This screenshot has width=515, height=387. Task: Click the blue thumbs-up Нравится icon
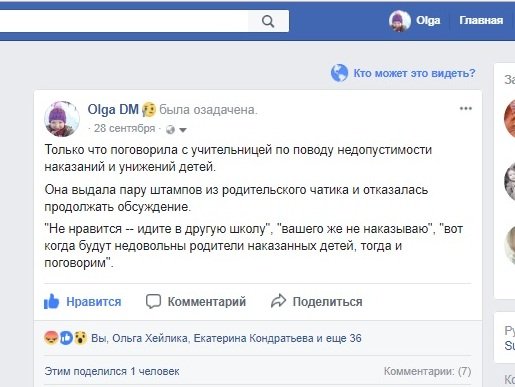[x=51, y=301]
